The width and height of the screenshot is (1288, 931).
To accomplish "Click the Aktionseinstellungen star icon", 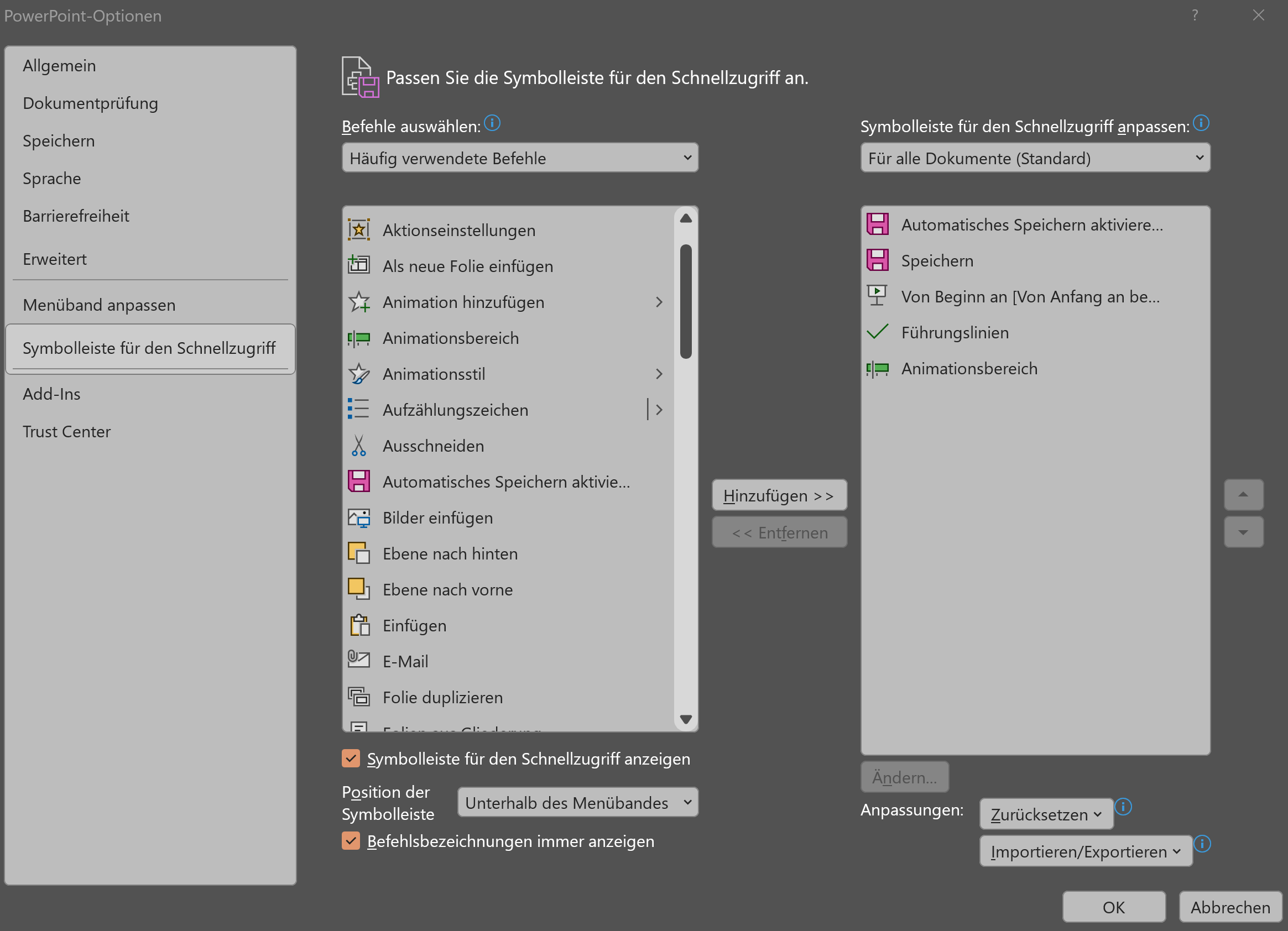I will [359, 230].
